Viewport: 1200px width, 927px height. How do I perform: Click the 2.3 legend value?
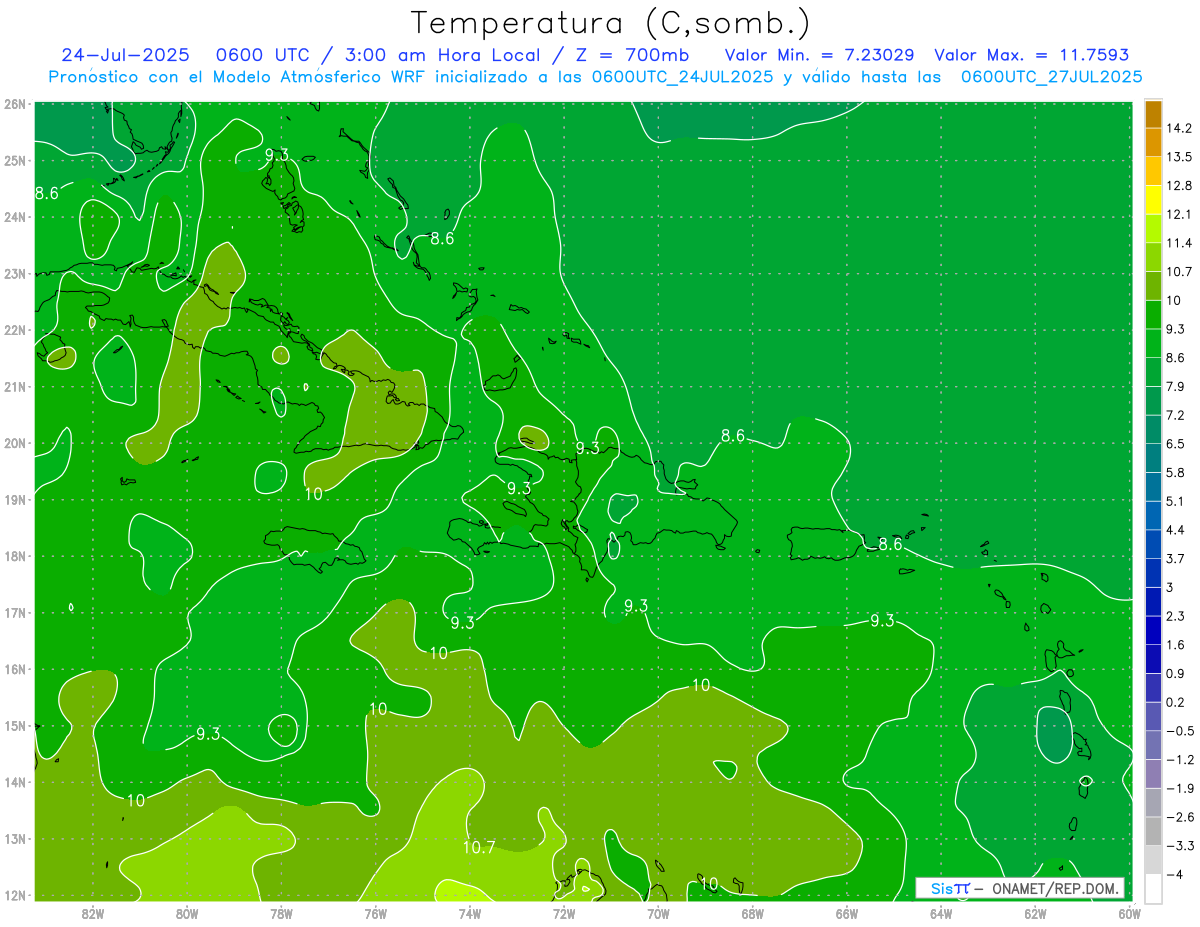pos(1175,616)
